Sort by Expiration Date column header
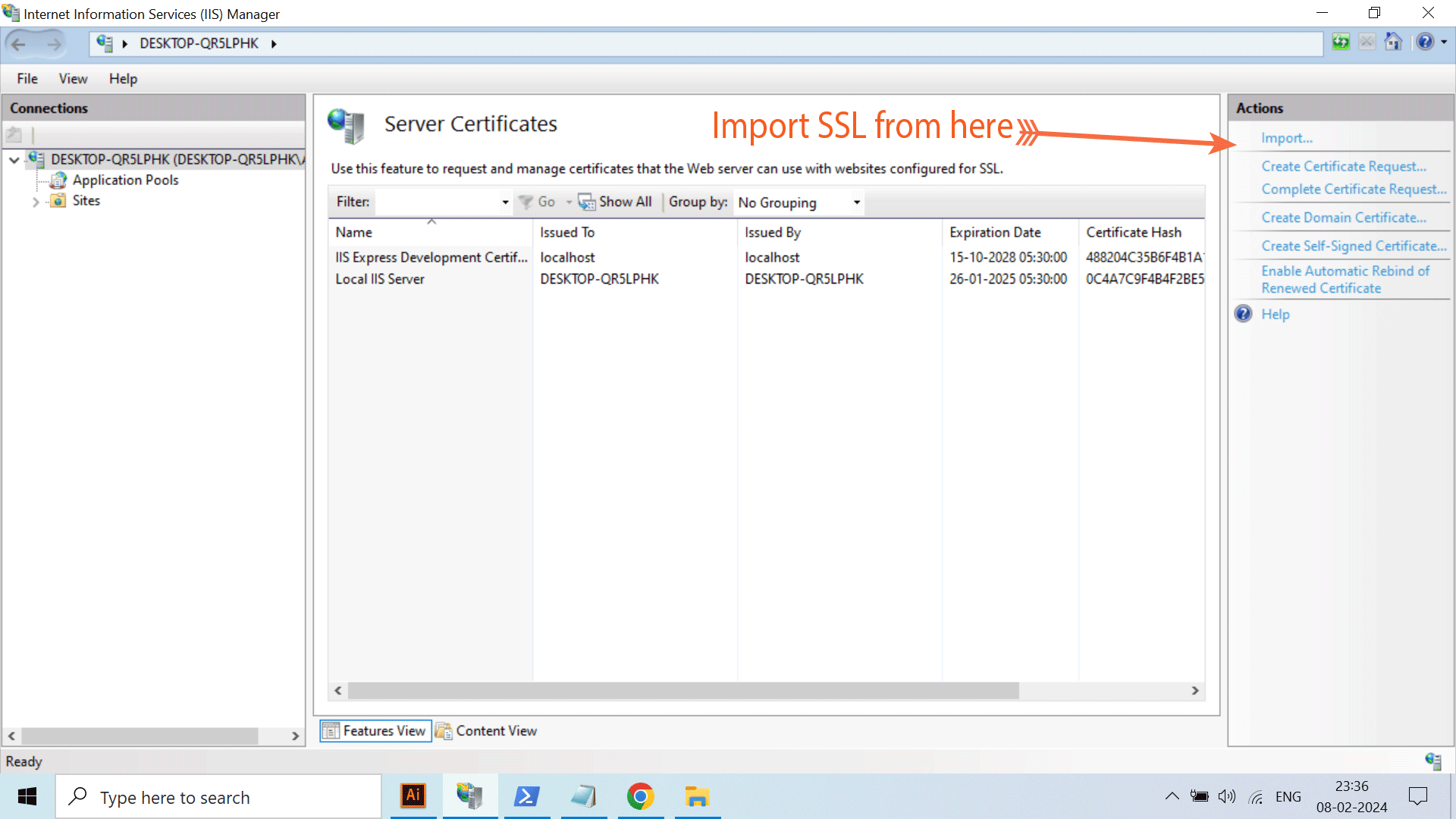This screenshot has width=1456, height=819. click(x=1010, y=232)
